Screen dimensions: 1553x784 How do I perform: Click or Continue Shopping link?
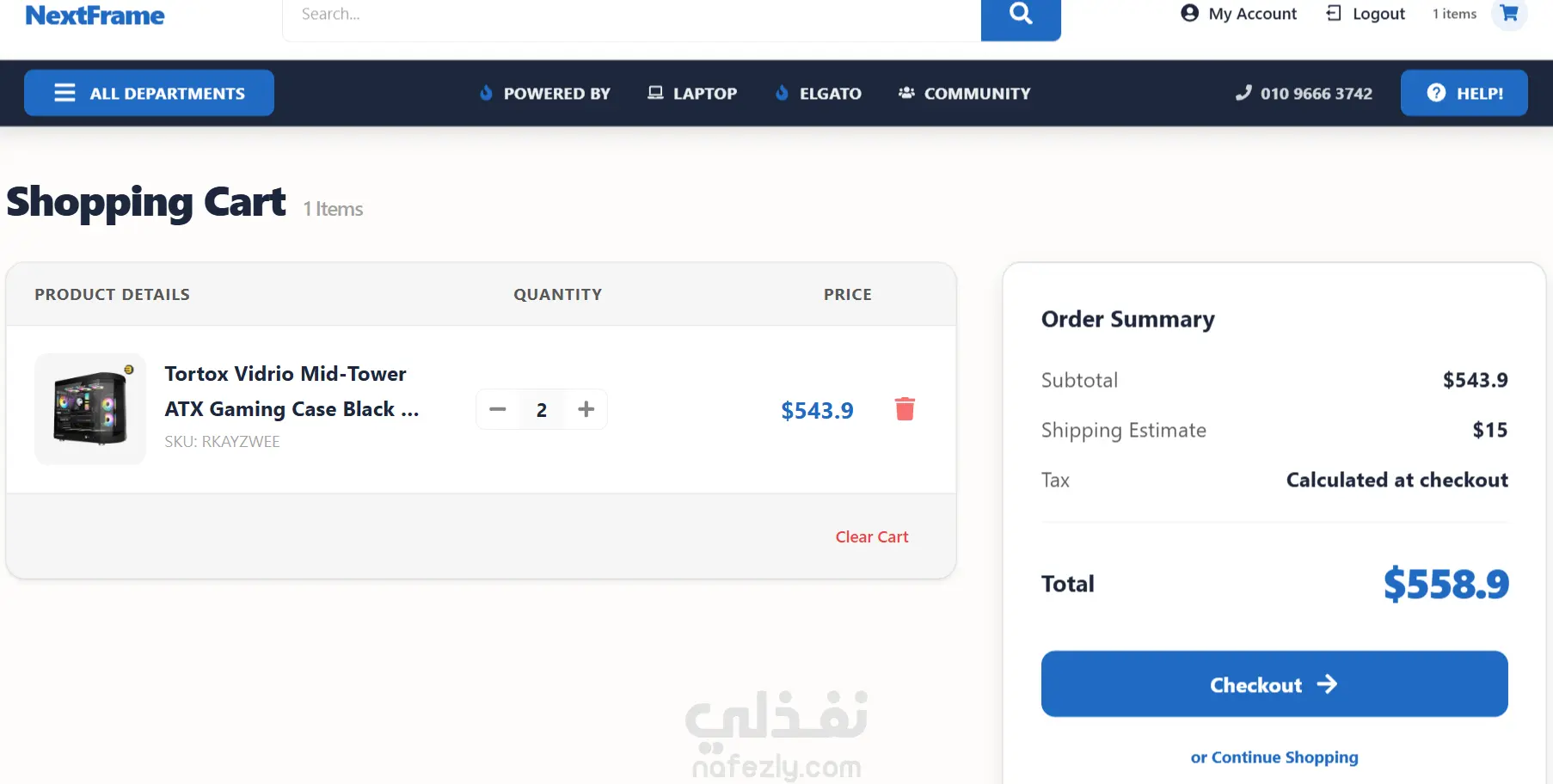tap(1274, 757)
